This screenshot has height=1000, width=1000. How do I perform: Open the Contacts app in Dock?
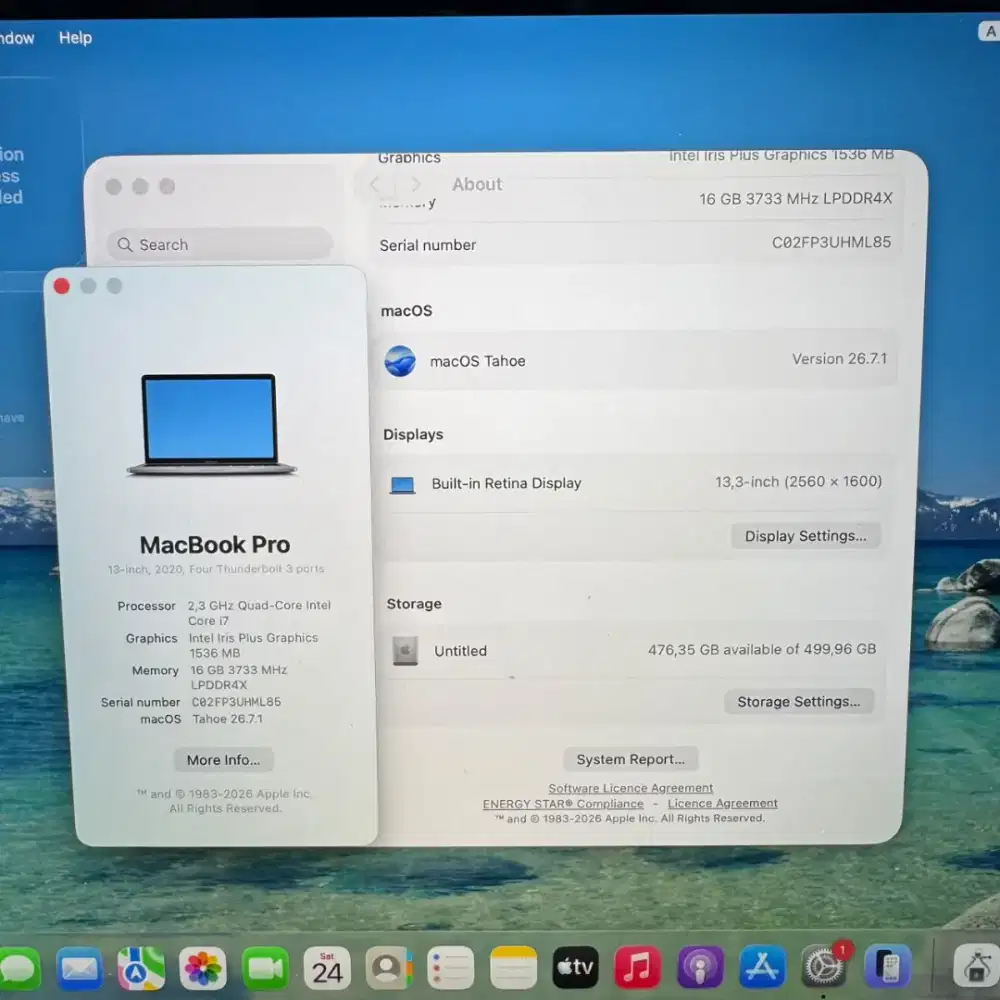tap(389, 969)
